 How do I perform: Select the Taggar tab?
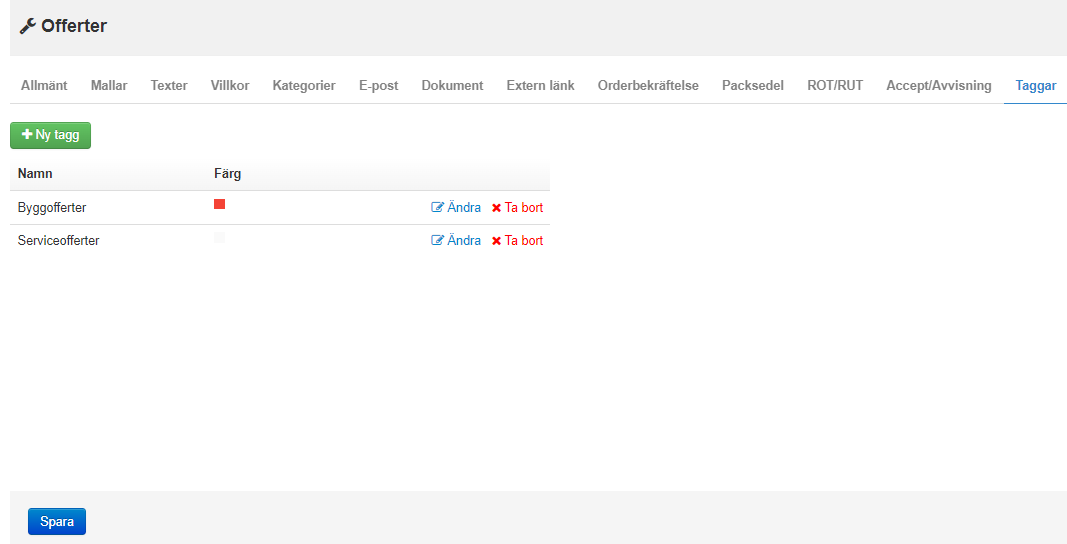(1036, 86)
